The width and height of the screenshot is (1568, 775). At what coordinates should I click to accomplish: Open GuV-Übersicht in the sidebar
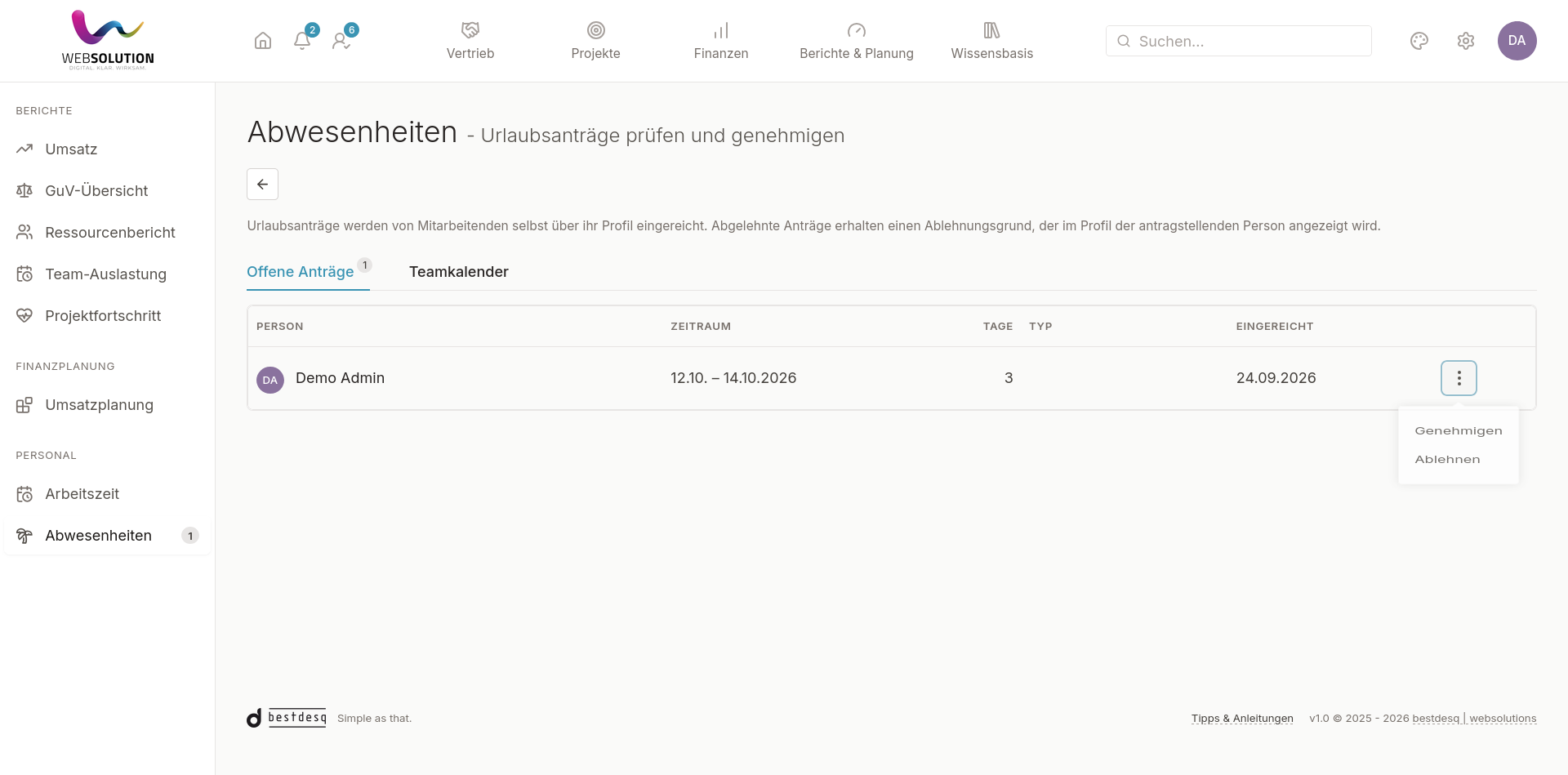click(x=107, y=191)
